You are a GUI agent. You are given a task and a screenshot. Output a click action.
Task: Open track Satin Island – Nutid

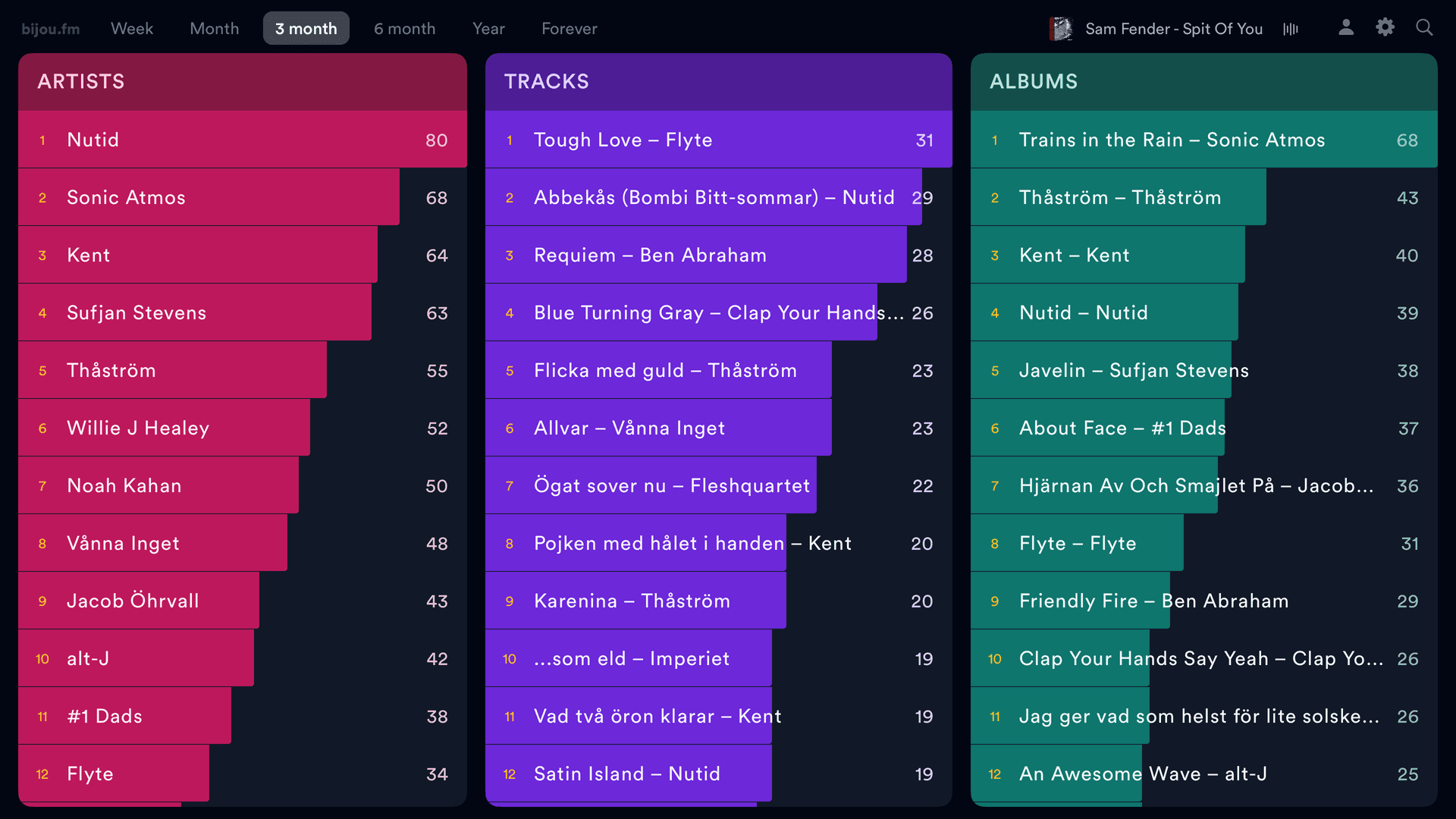(719, 773)
